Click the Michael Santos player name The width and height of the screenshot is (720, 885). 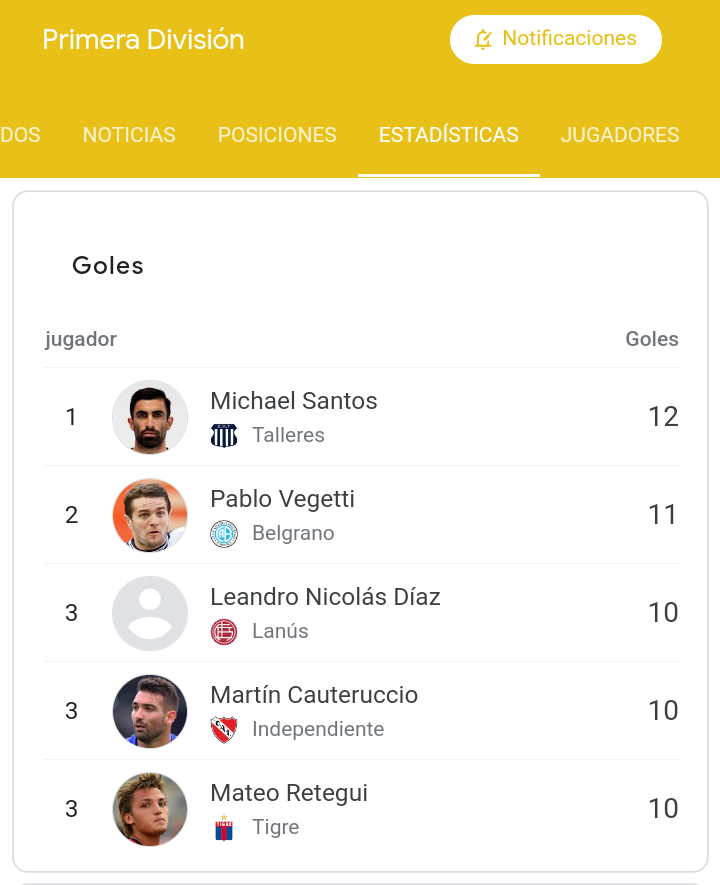[x=294, y=401]
